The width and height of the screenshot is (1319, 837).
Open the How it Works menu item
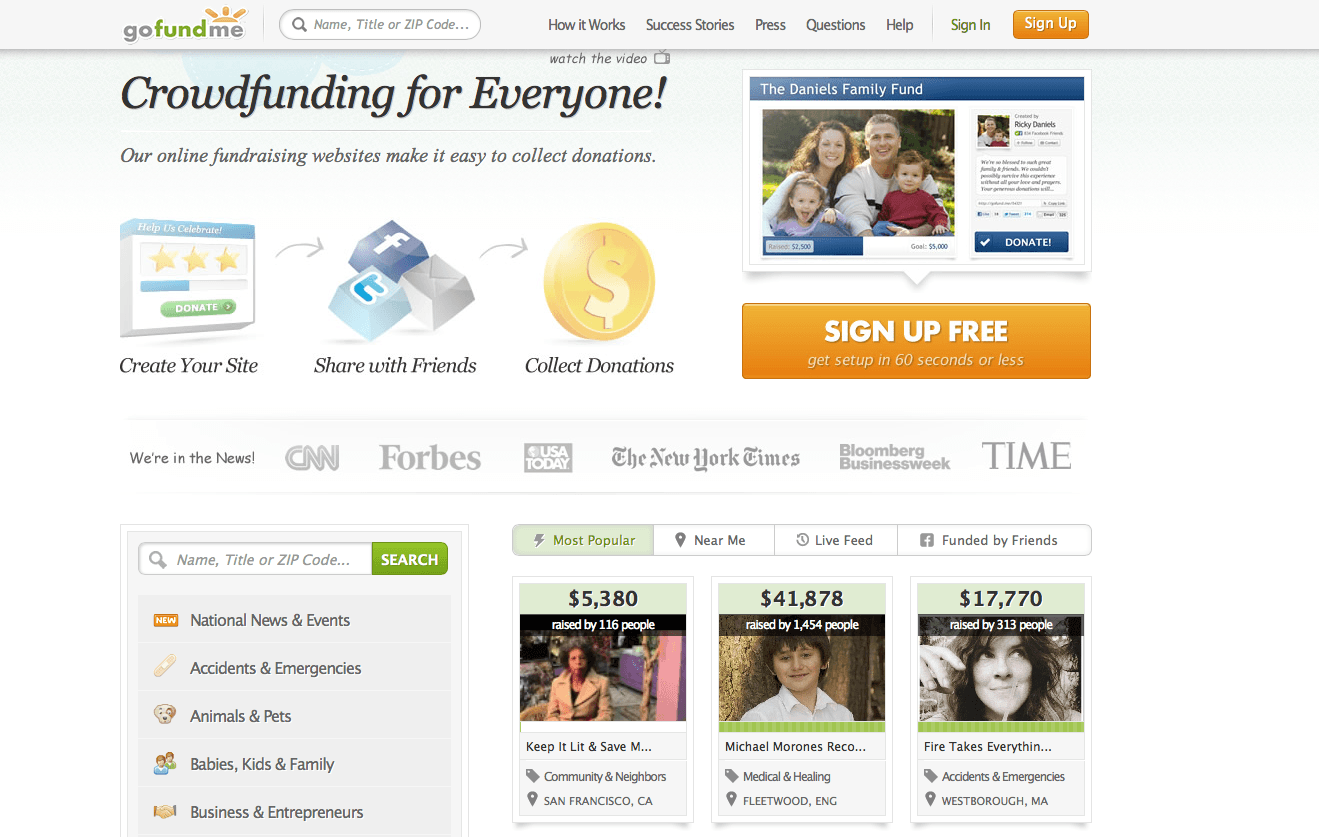tap(586, 25)
